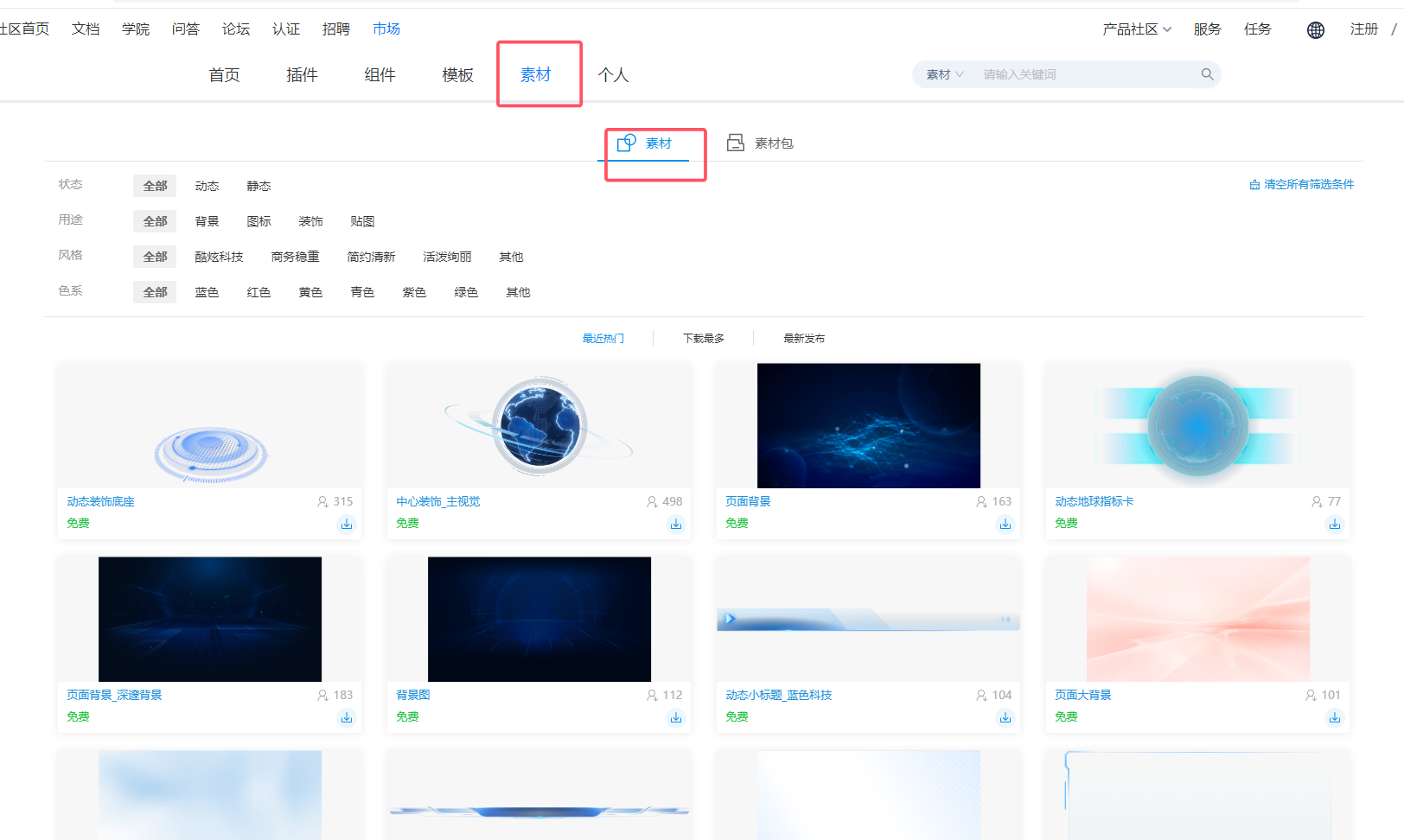Open the 模板 tab
This screenshot has width=1404, height=840.
point(457,75)
